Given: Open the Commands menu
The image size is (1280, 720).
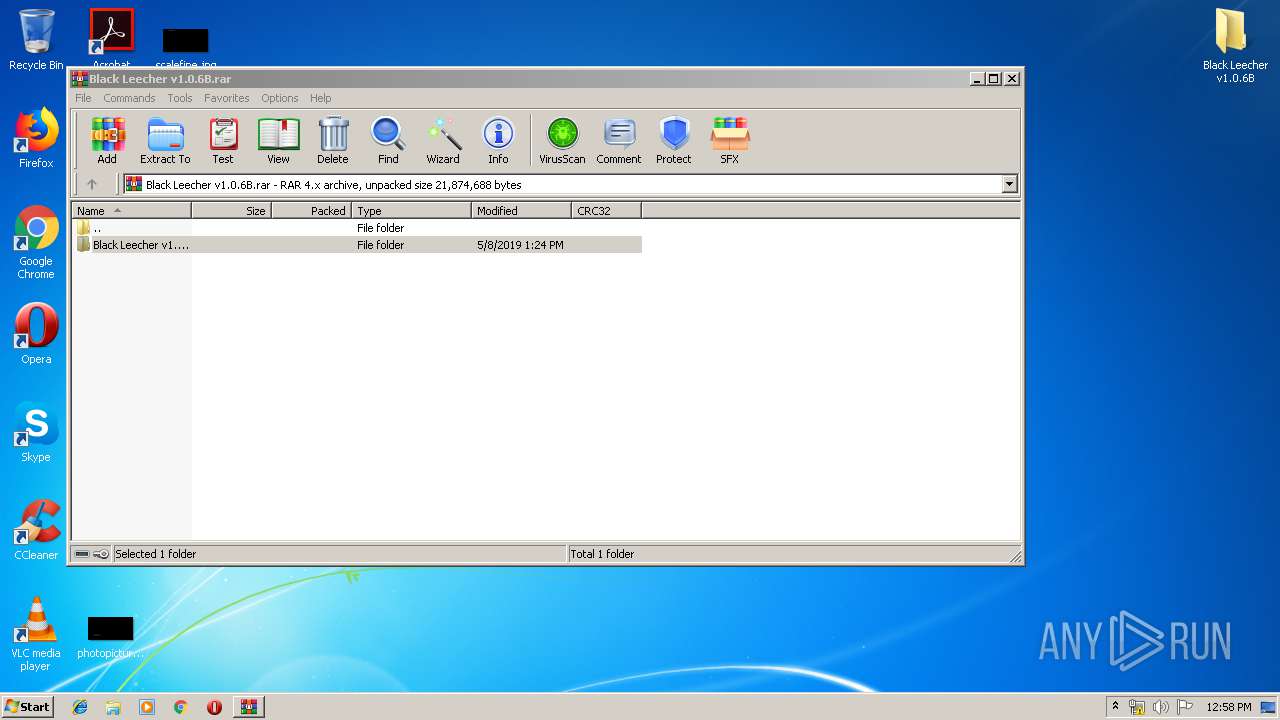Looking at the screenshot, I should point(129,98).
